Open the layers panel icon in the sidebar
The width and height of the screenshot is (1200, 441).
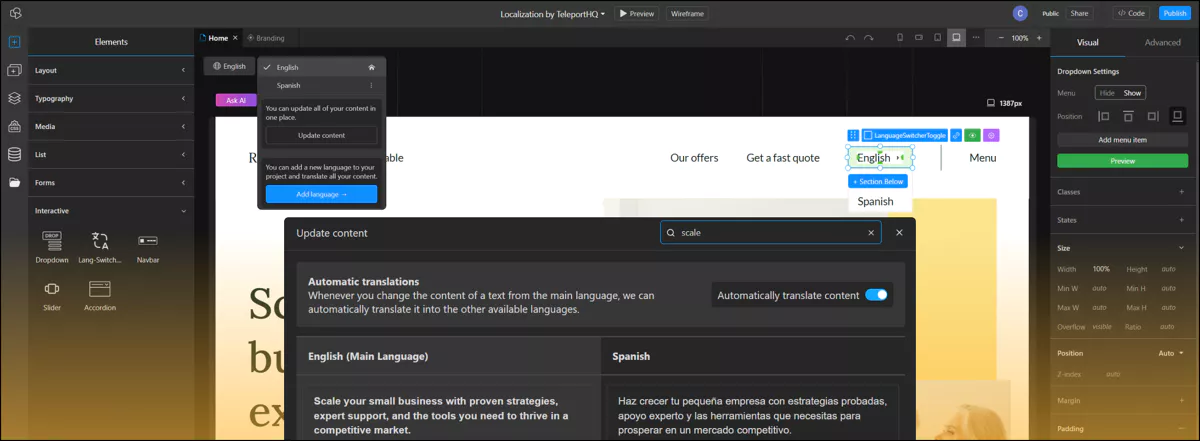pyautogui.click(x=14, y=98)
